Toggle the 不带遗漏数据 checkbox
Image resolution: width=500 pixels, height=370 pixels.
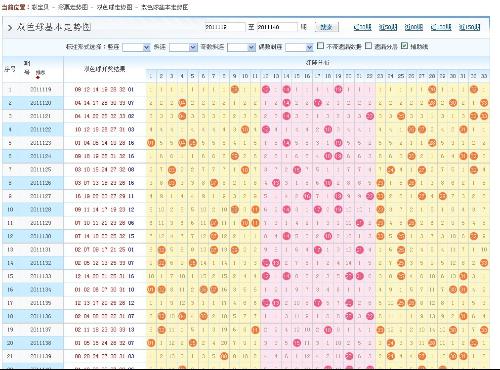tap(320, 45)
